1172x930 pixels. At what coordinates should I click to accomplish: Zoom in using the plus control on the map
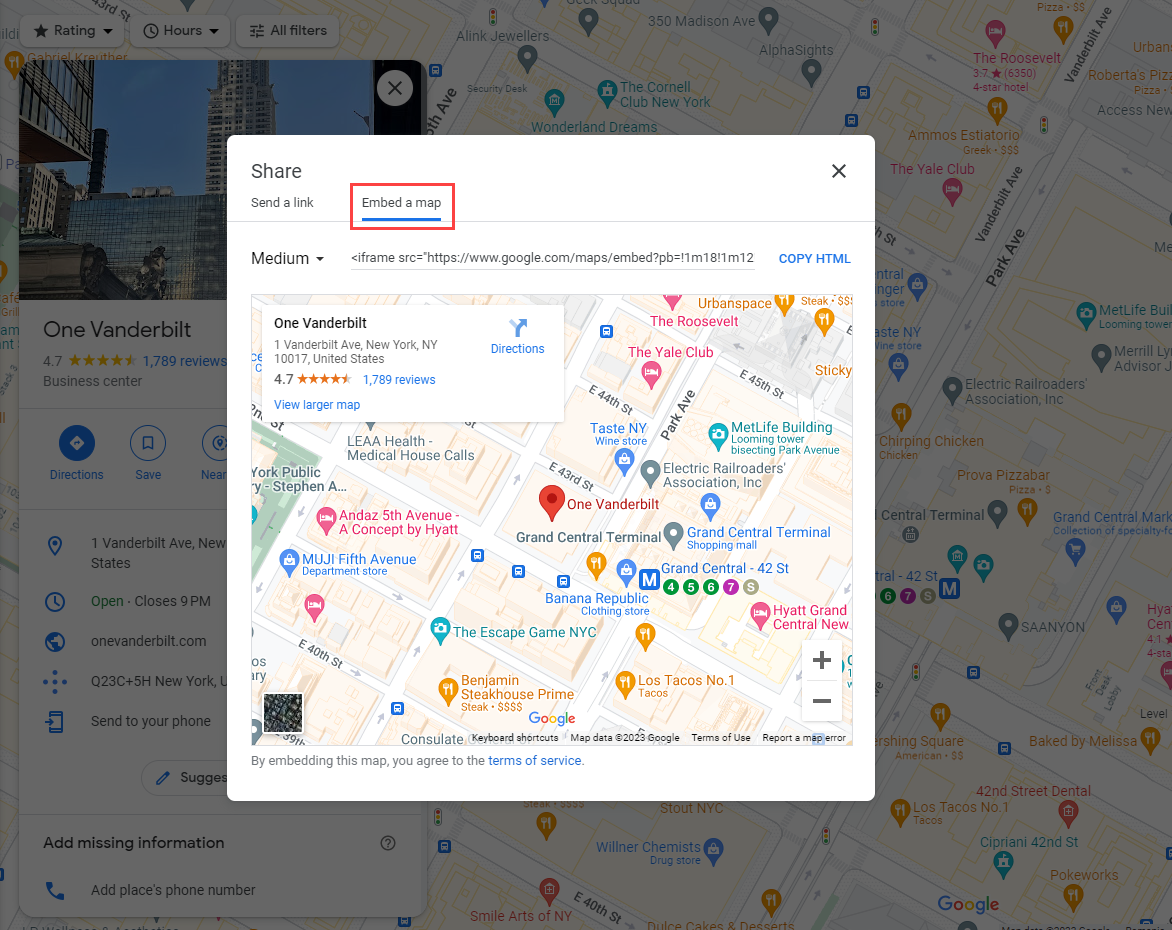(x=821, y=660)
